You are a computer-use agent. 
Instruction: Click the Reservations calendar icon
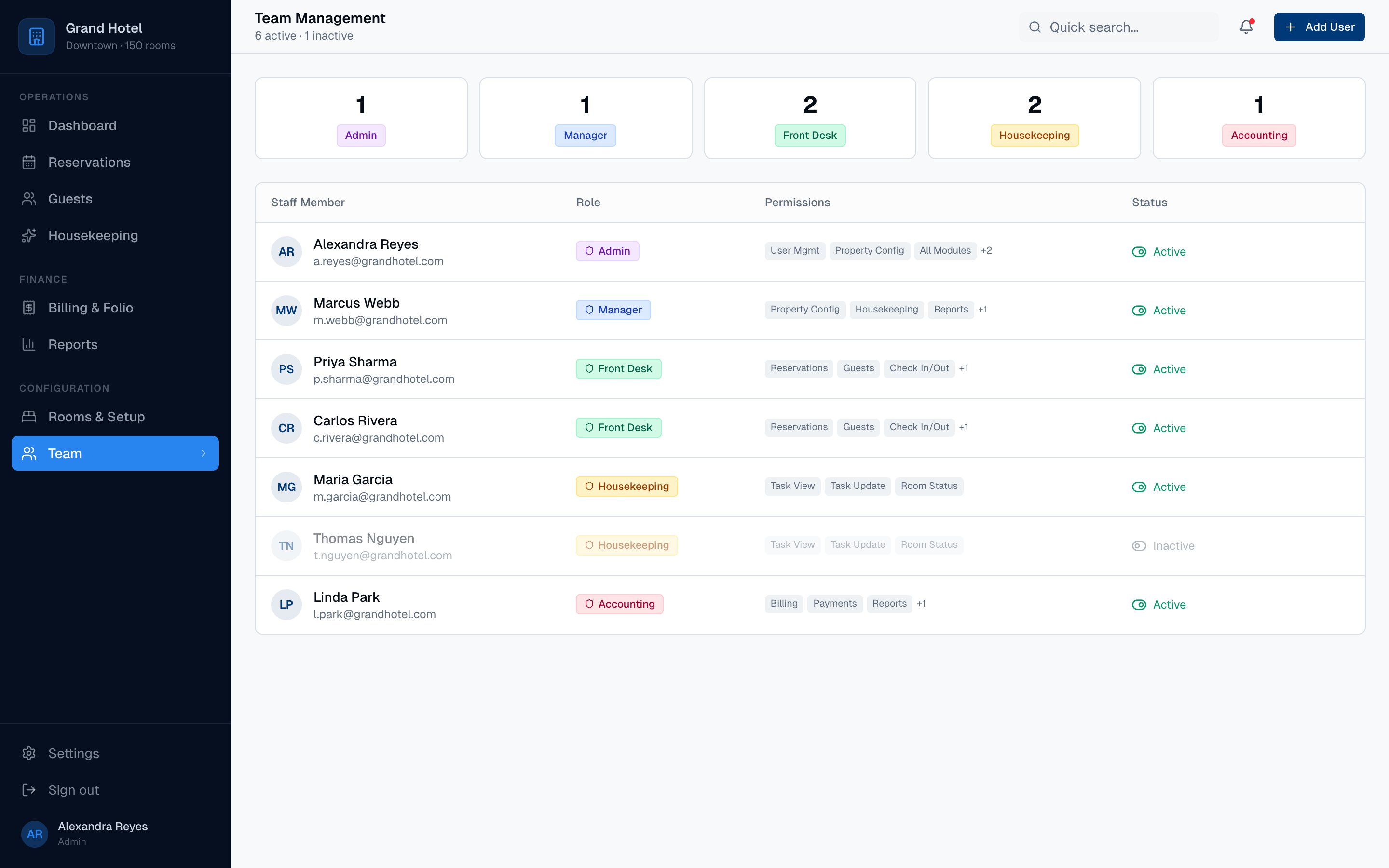click(29, 163)
